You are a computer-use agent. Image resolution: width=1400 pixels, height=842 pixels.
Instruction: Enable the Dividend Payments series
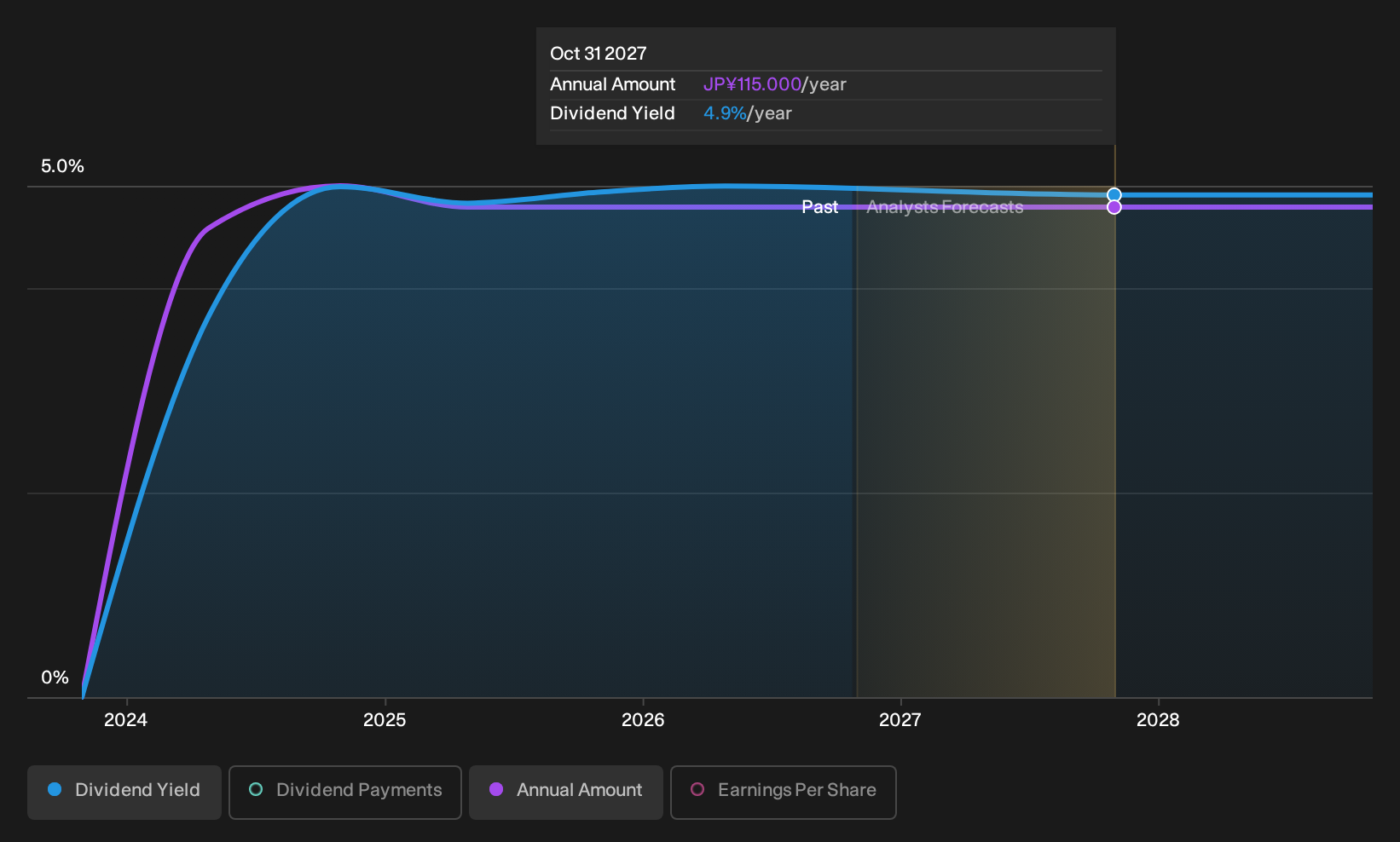(x=345, y=793)
